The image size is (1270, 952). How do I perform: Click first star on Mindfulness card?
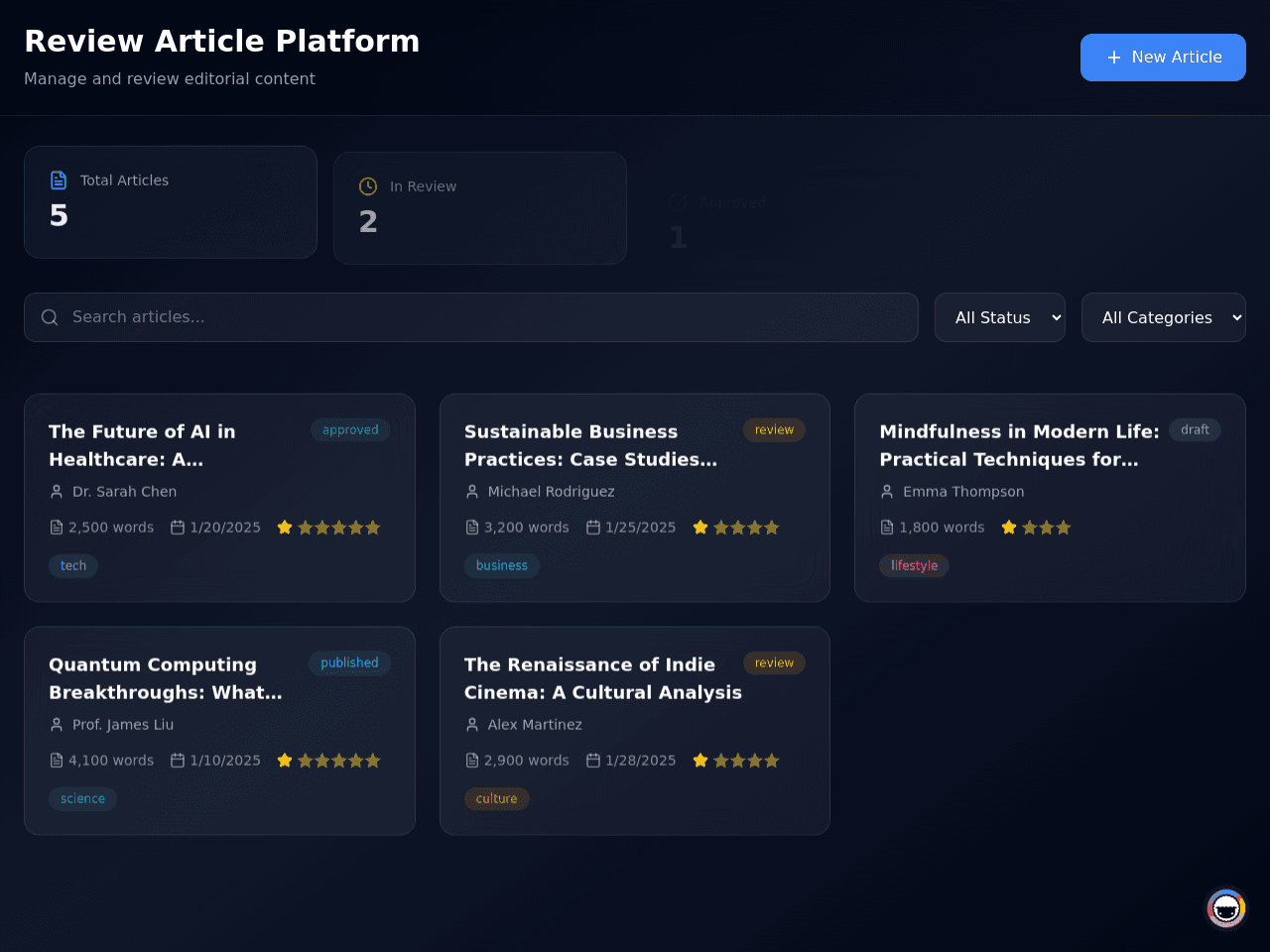pyautogui.click(x=1009, y=528)
